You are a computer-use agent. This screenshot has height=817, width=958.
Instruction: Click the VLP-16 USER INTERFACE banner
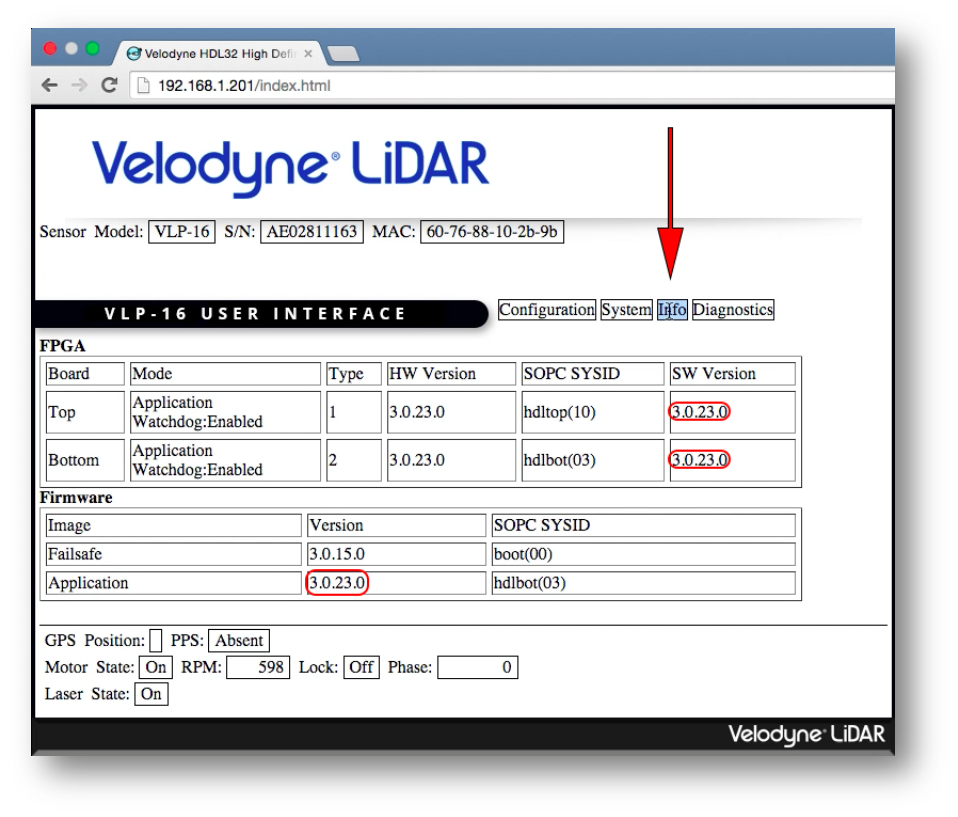click(x=261, y=313)
